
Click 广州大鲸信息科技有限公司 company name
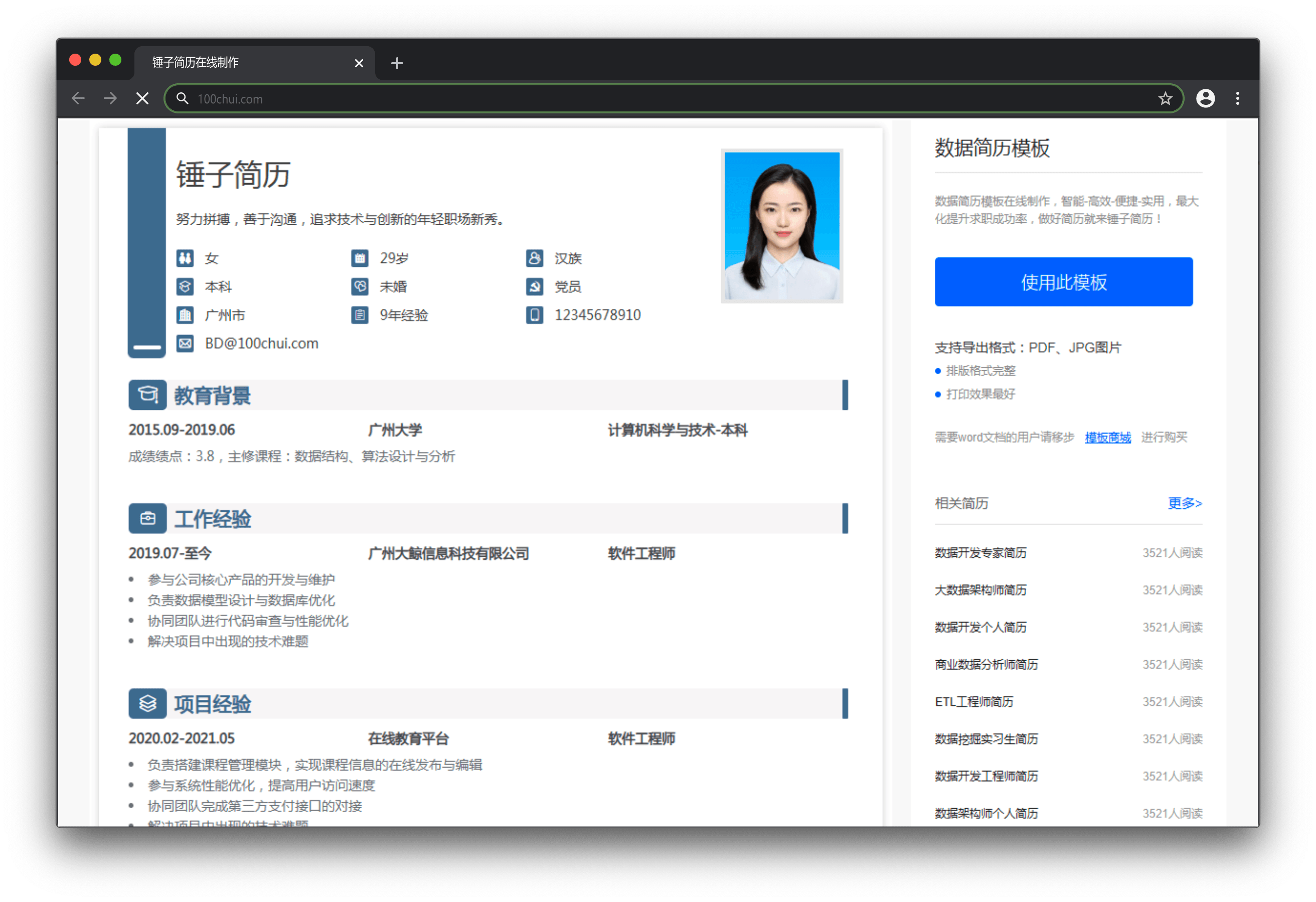point(448,553)
